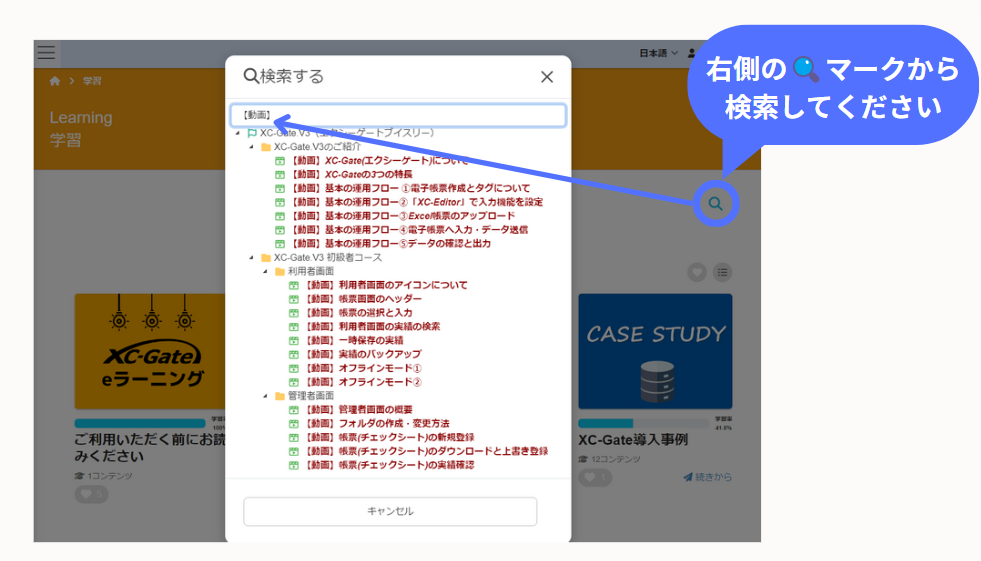Click the 続きから link on case study
Viewport: 981px width, 561px height.
707,477
